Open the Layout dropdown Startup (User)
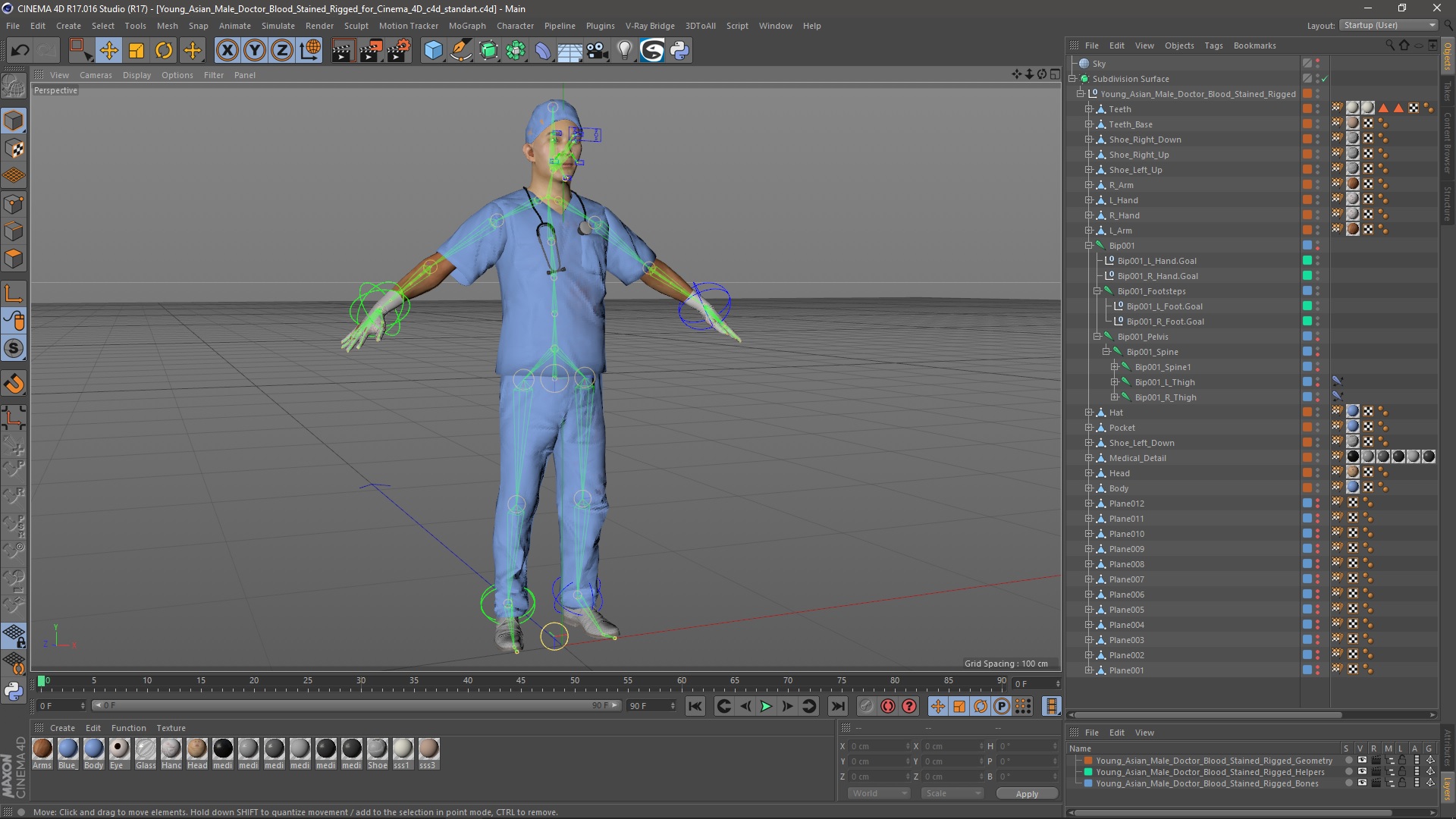This screenshot has height=819, width=1456. tap(1389, 25)
